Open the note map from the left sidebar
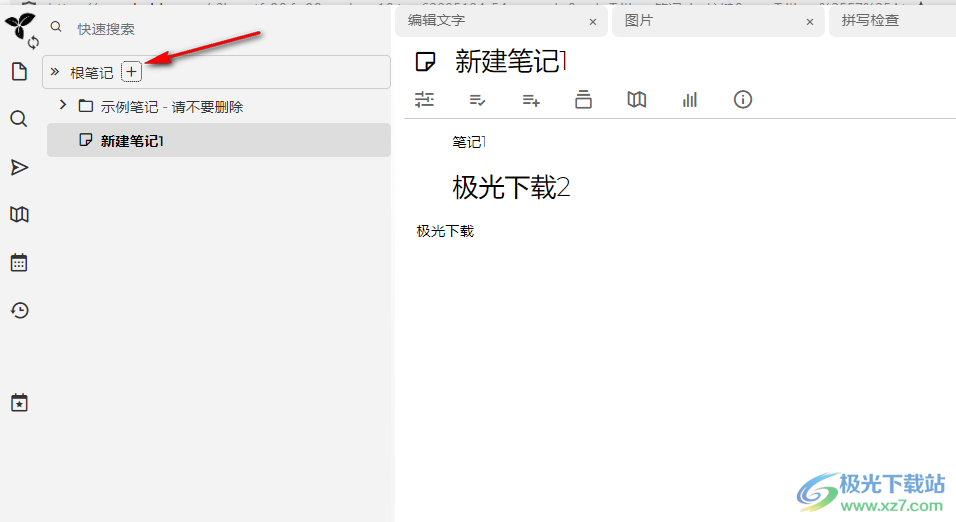The height and width of the screenshot is (522, 956). click(18, 214)
